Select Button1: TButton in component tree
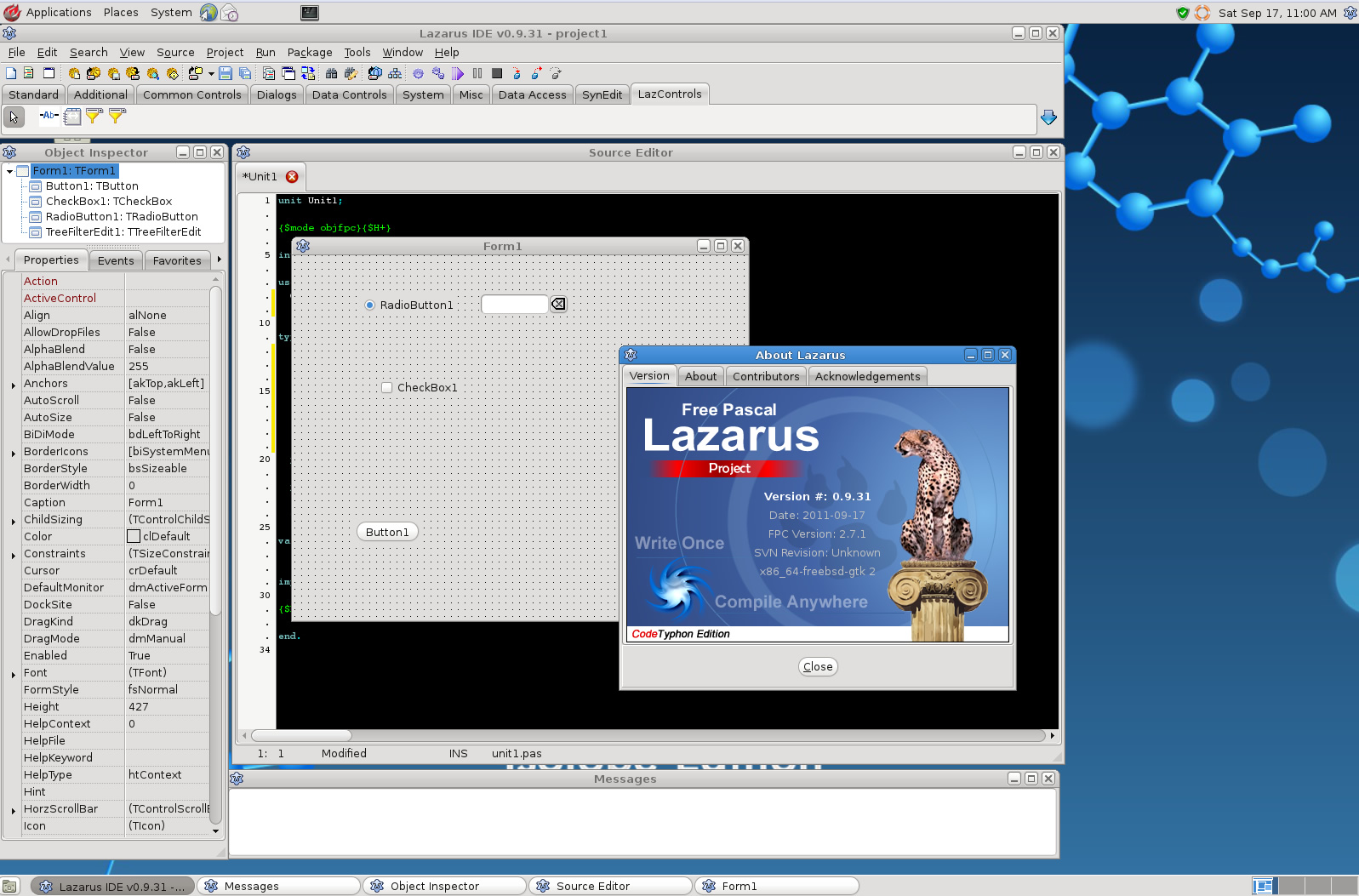This screenshot has height=896, width=1359. point(92,186)
